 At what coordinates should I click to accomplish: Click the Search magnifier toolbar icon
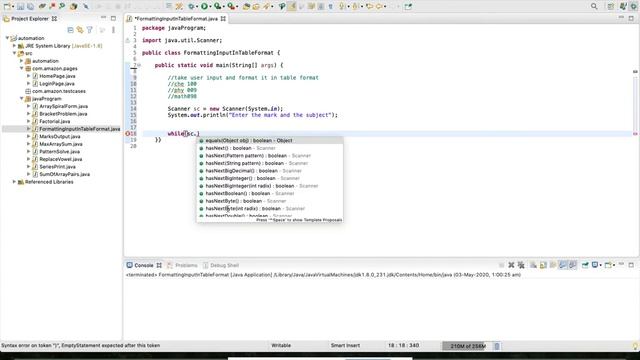(266, 6)
